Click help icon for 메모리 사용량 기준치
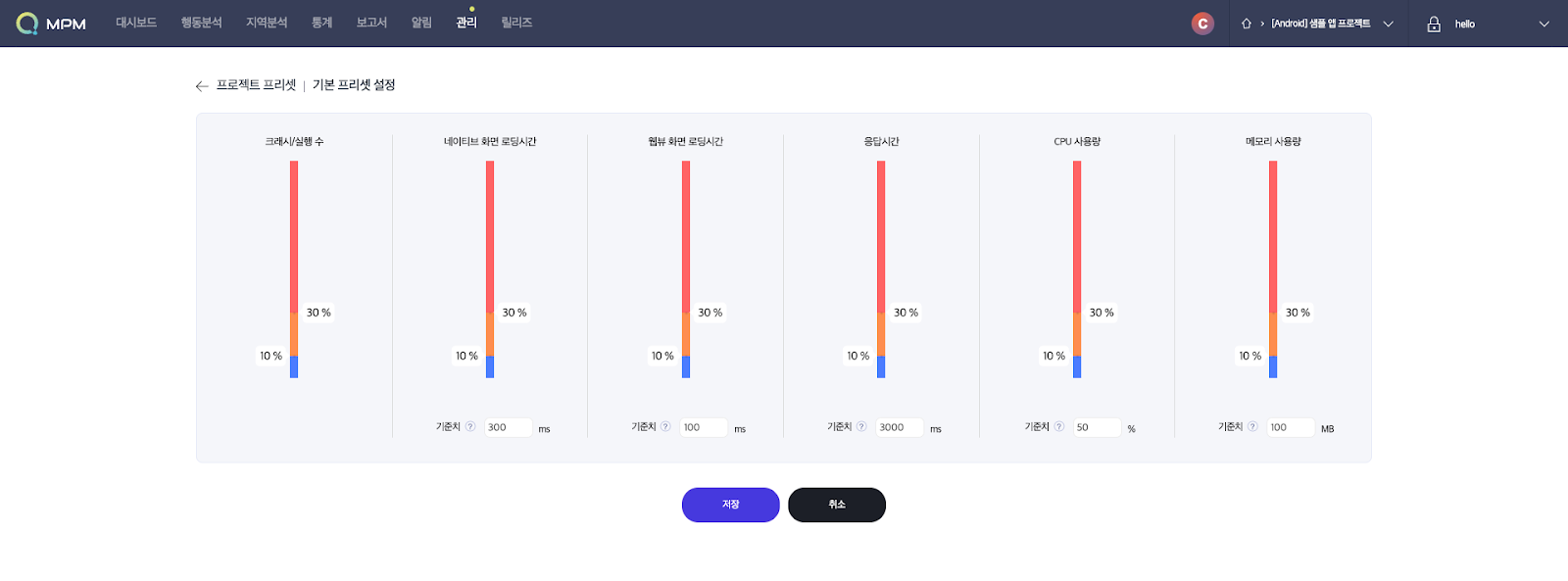 tap(1252, 426)
